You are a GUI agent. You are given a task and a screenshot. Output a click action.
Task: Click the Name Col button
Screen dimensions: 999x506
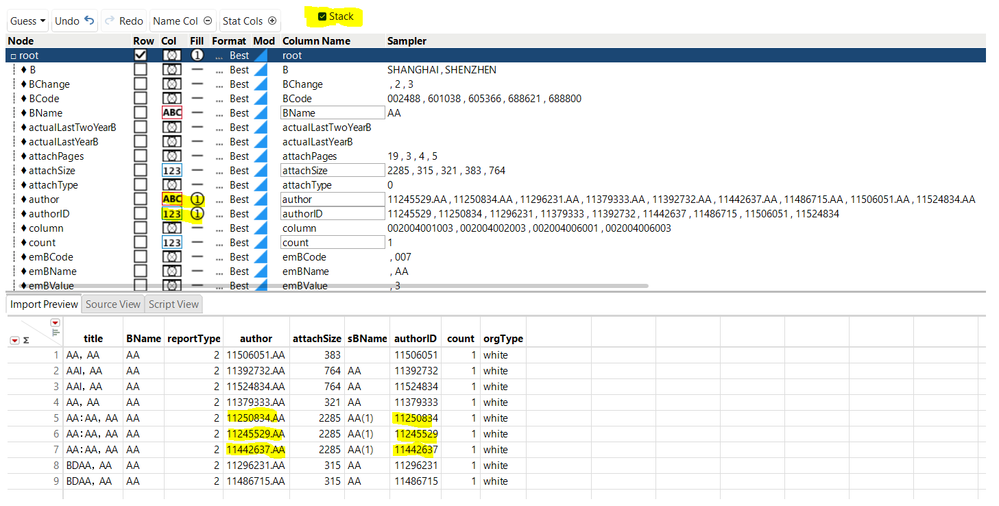[182, 21]
